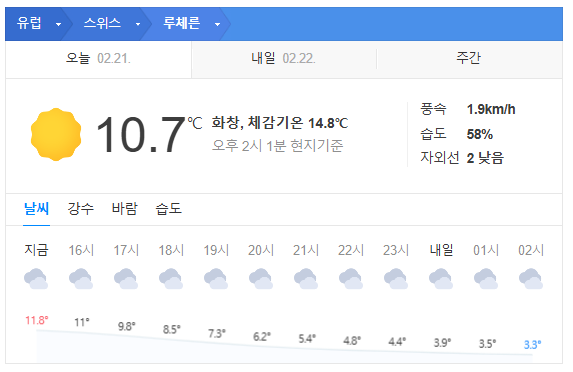Click the cloud icon under 22시
This screenshot has width=573, height=372.
pos(351,279)
